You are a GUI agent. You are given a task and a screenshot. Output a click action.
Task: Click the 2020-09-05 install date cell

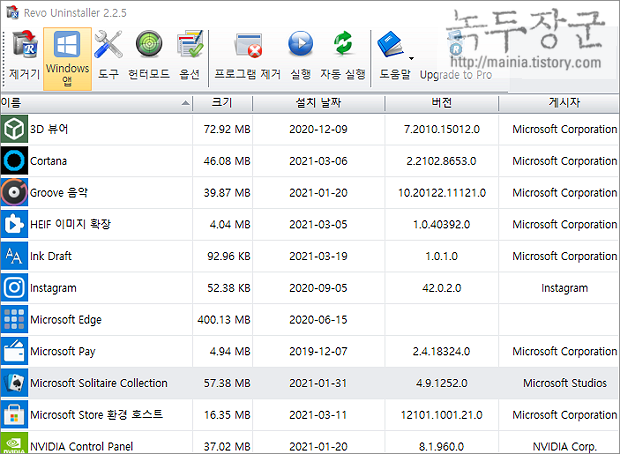pos(318,288)
